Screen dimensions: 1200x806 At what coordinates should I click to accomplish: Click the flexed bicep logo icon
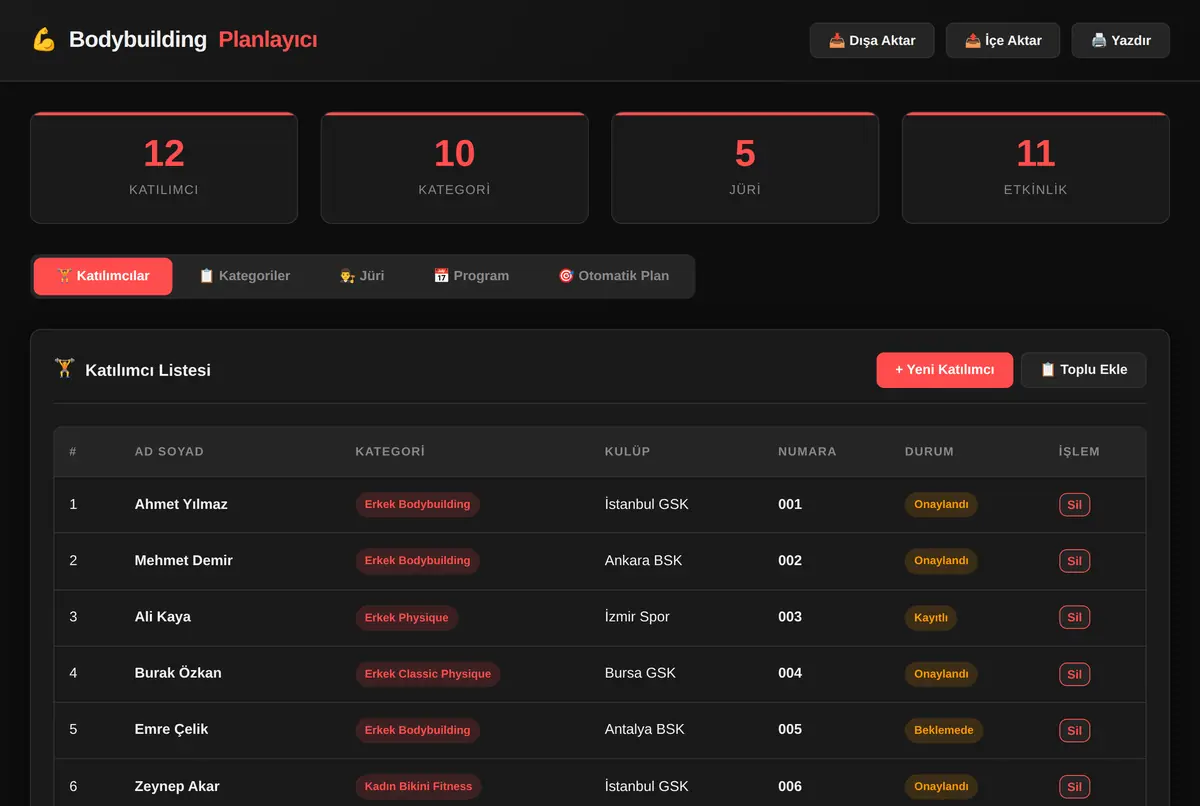click(x=43, y=40)
